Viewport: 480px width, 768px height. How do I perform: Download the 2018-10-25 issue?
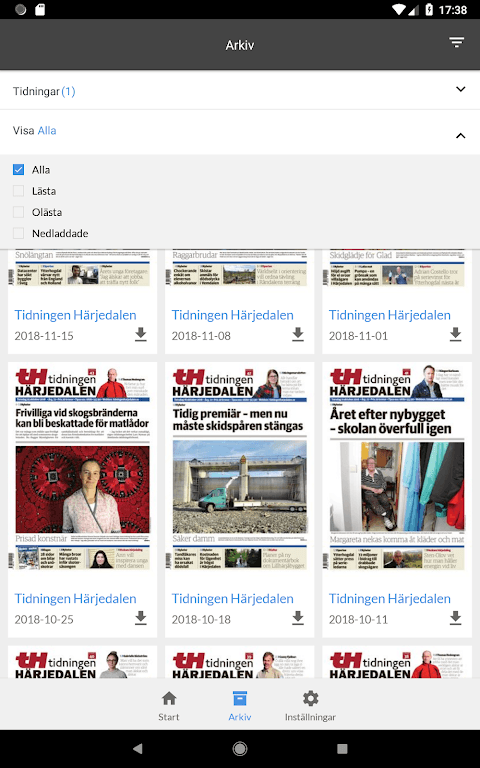(x=141, y=618)
